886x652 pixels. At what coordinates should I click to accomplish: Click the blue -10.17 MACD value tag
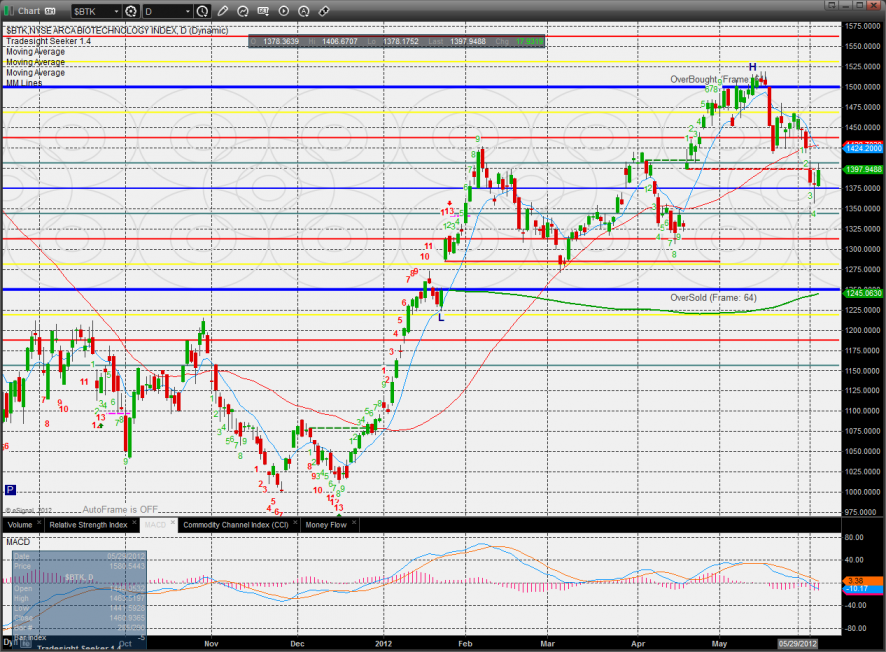pyautogui.click(x=863, y=589)
